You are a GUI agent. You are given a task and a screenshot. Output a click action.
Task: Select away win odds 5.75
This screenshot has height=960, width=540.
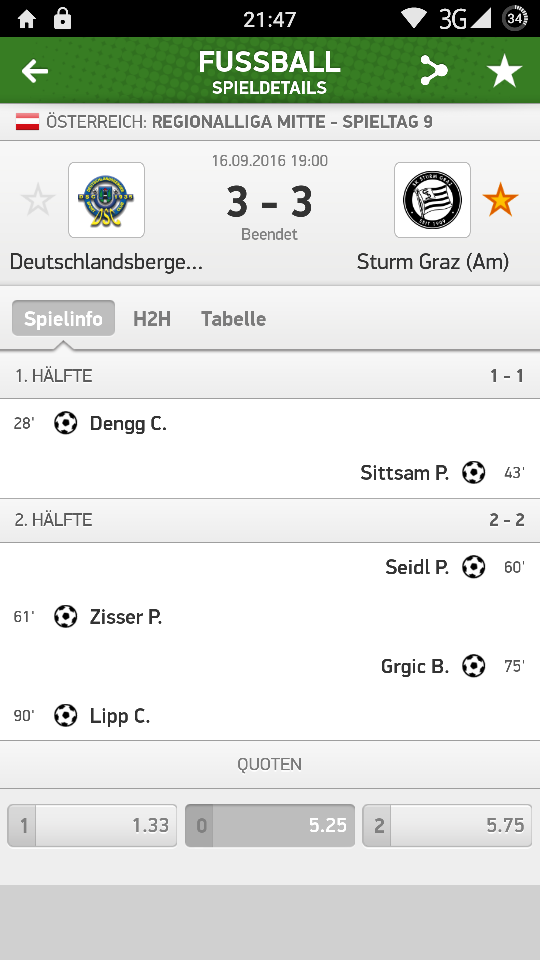447,825
